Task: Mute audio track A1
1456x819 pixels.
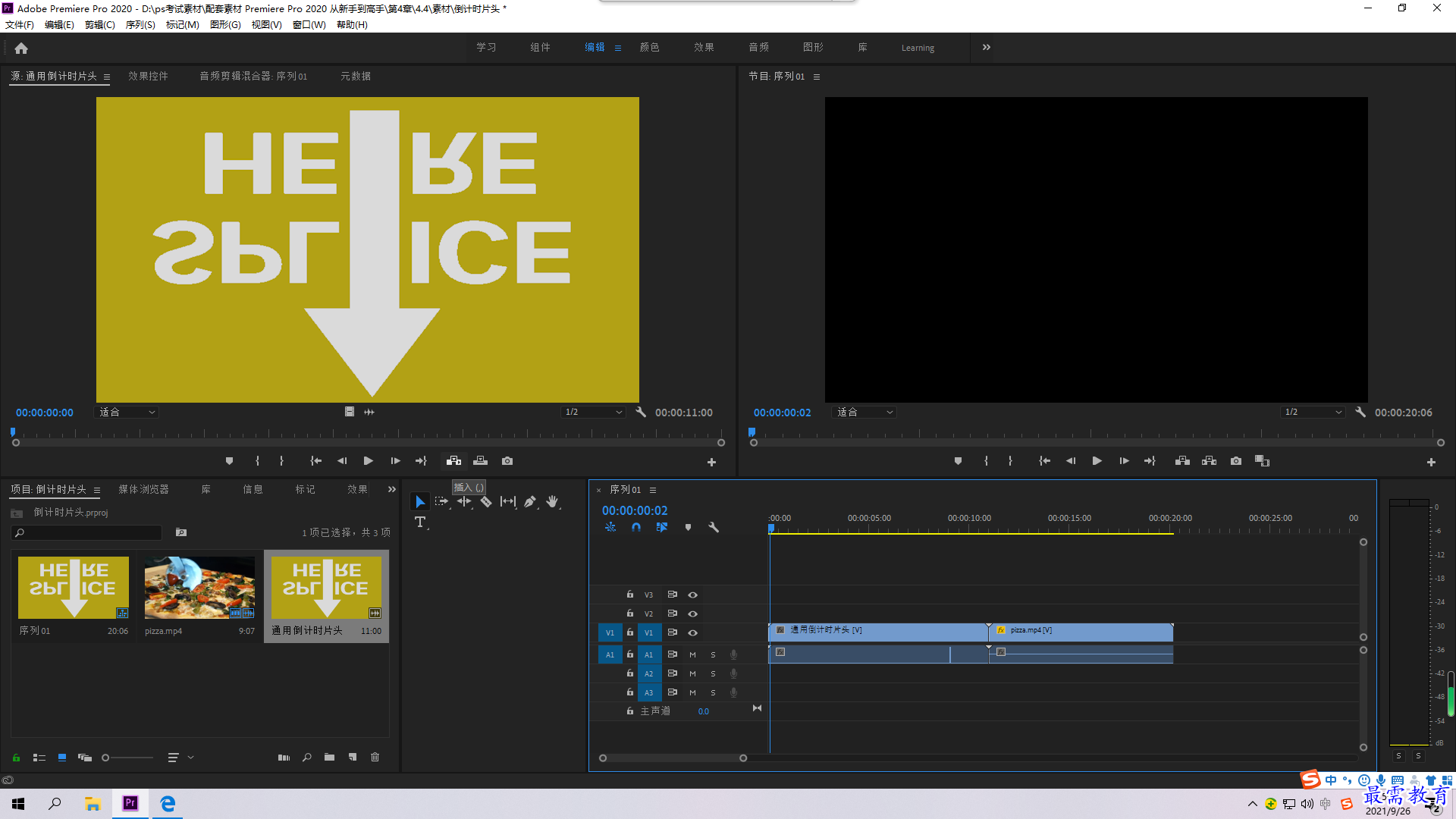Action: click(x=692, y=654)
